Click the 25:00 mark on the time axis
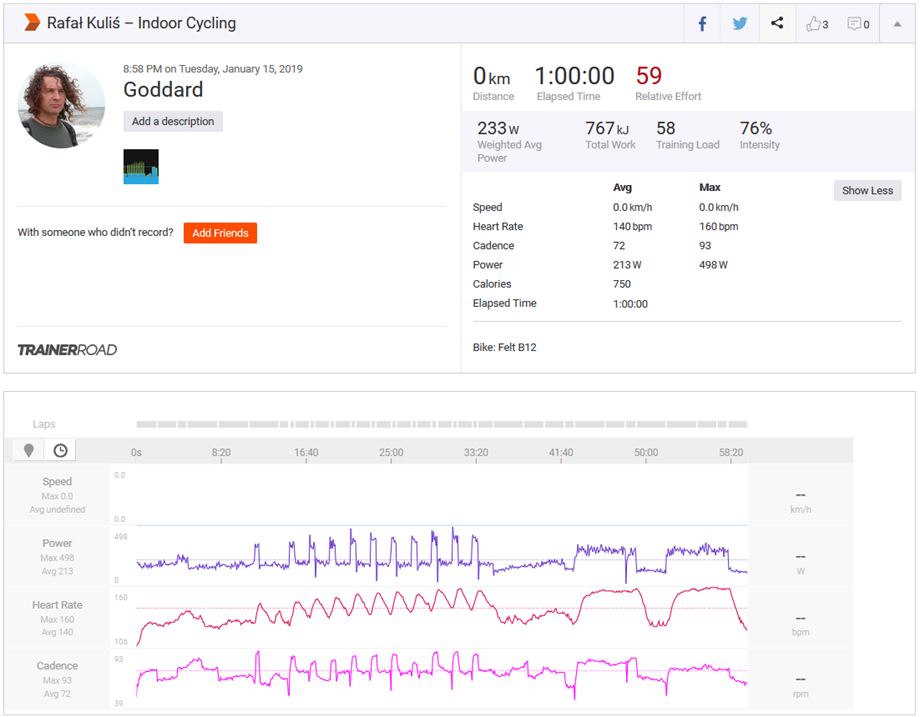Image resolution: width=920 pixels, height=717 pixels. coord(391,453)
